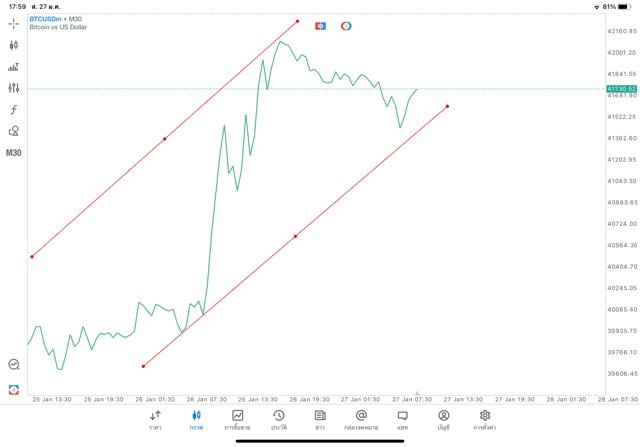Open the ข่าว (News) tab
640x447 pixels.
[x=320, y=419]
